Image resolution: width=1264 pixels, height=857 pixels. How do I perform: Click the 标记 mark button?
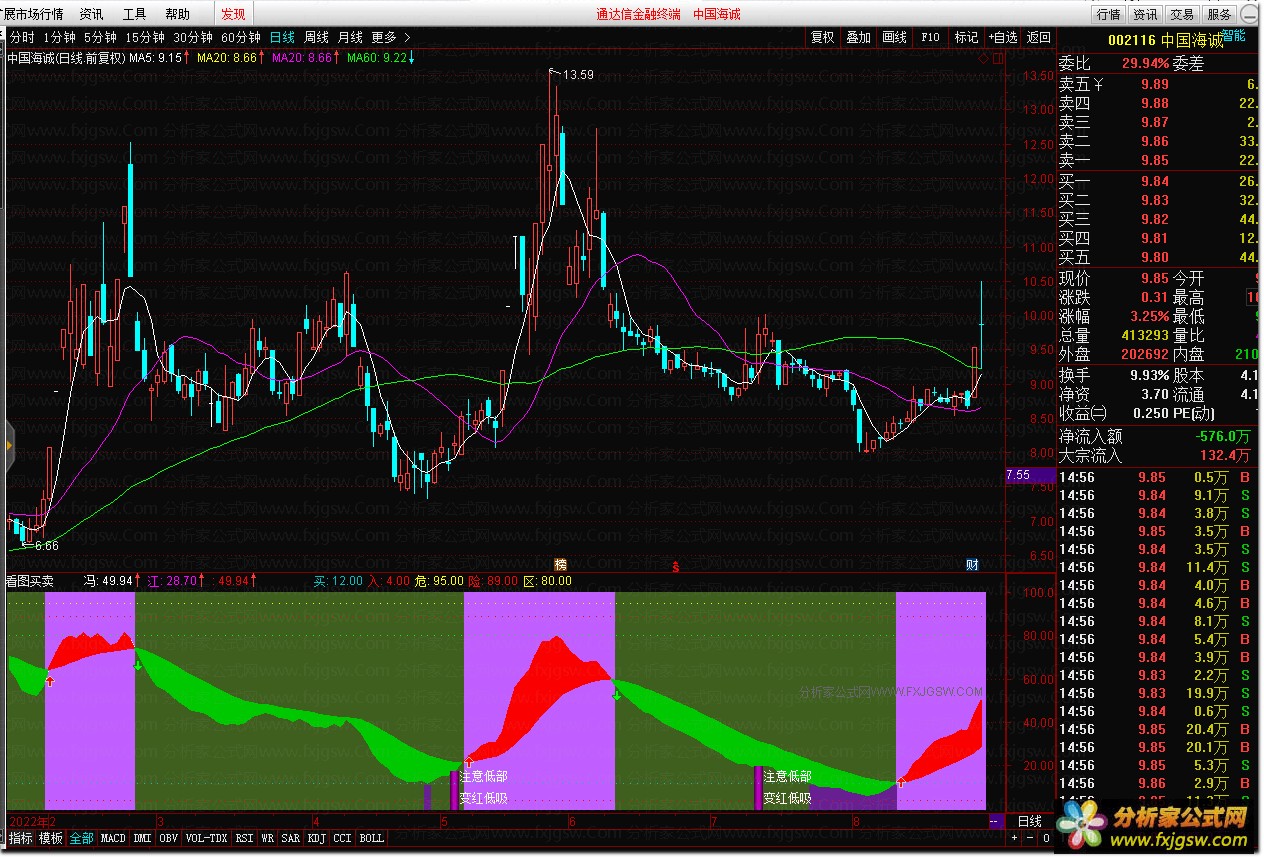(x=966, y=37)
